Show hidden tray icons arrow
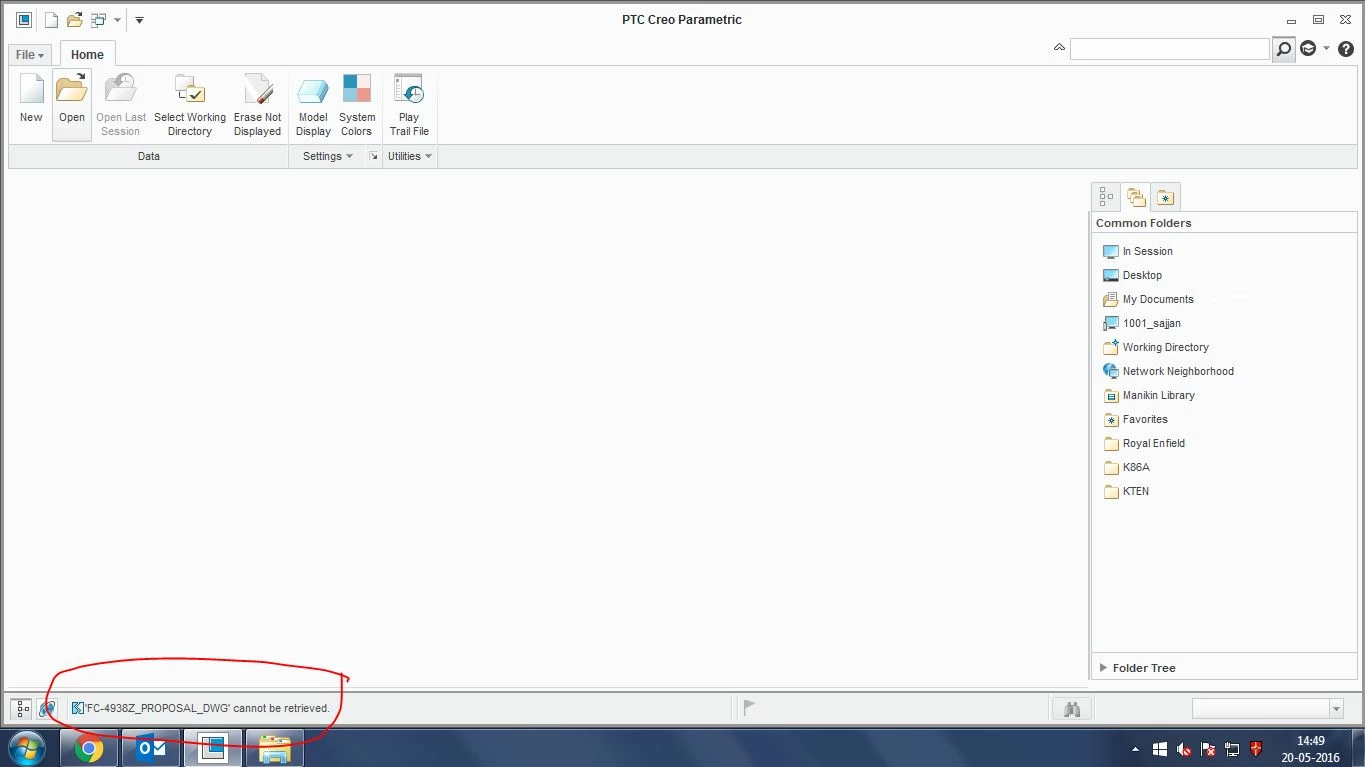Image resolution: width=1365 pixels, height=767 pixels. click(1135, 749)
